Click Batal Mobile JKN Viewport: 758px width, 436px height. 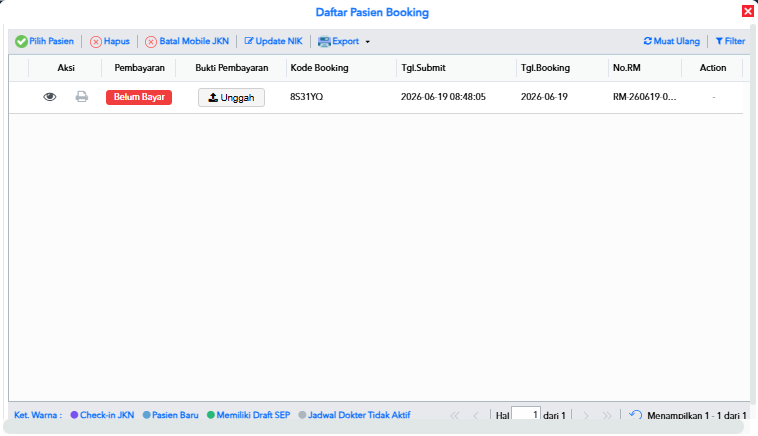pos(187,42)
